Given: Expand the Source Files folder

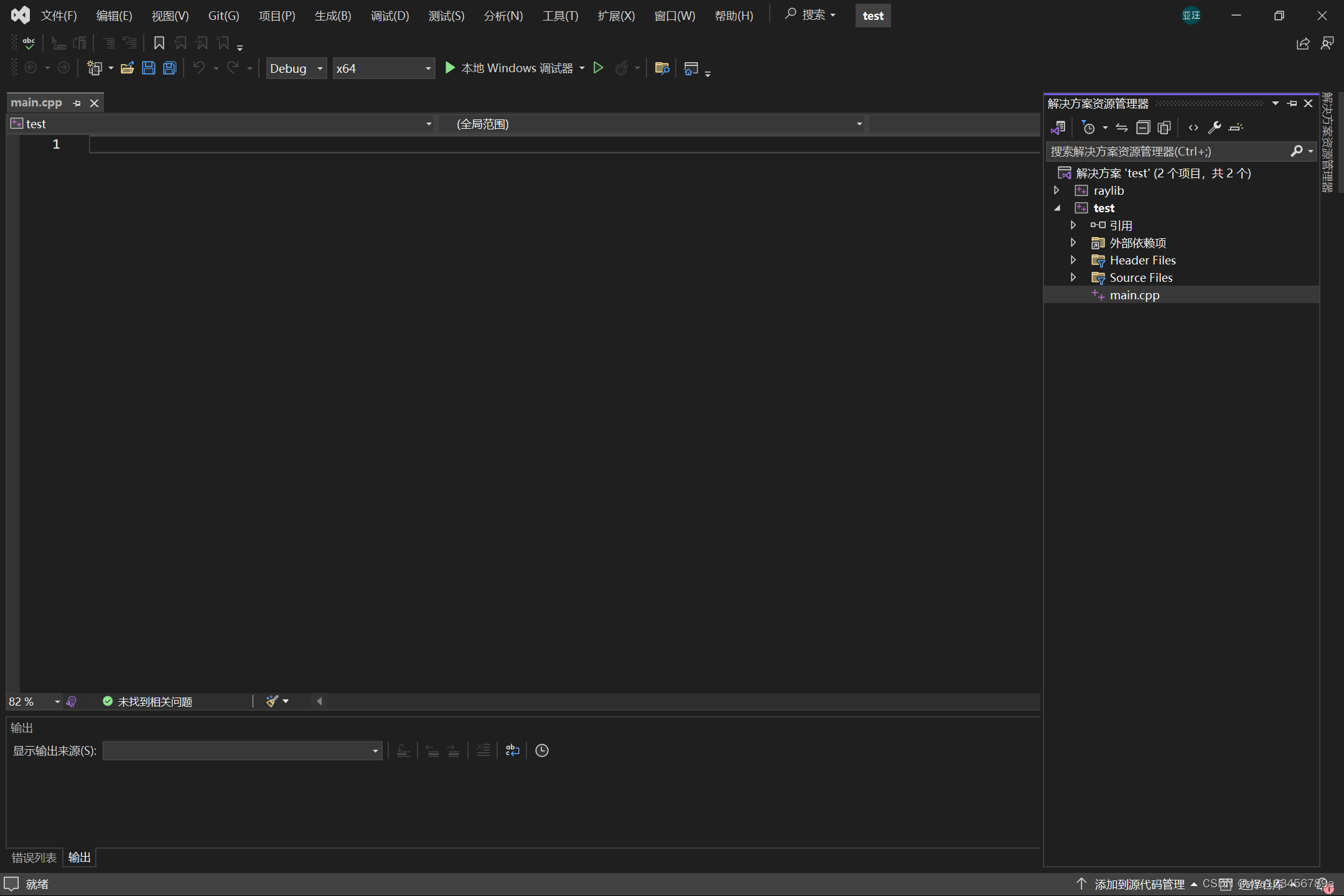Looking at the screenshot, I should [1073, 278].
